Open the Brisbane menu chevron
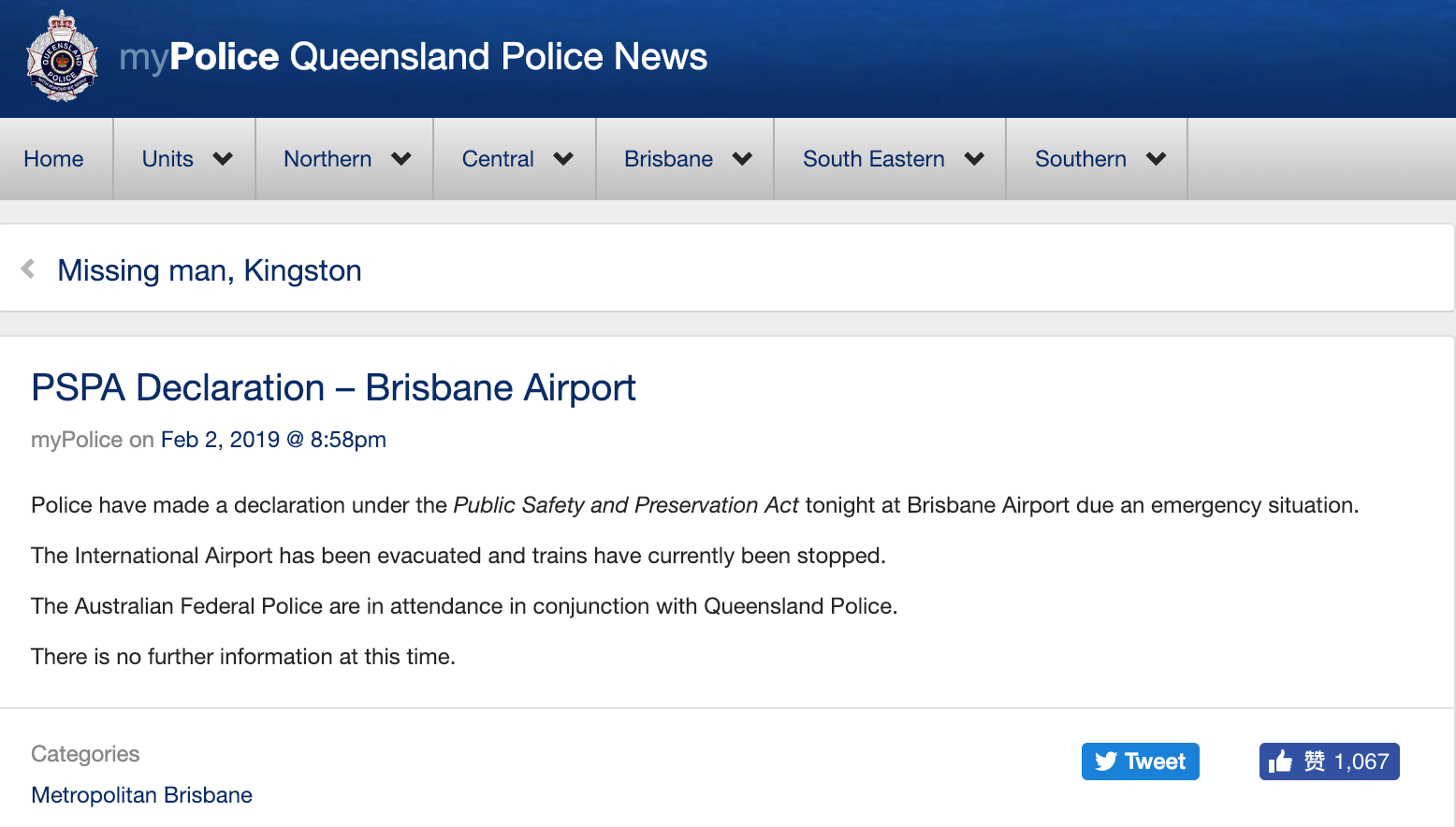1456x827 pixels. pyautogui.click(x=742, y=159)
